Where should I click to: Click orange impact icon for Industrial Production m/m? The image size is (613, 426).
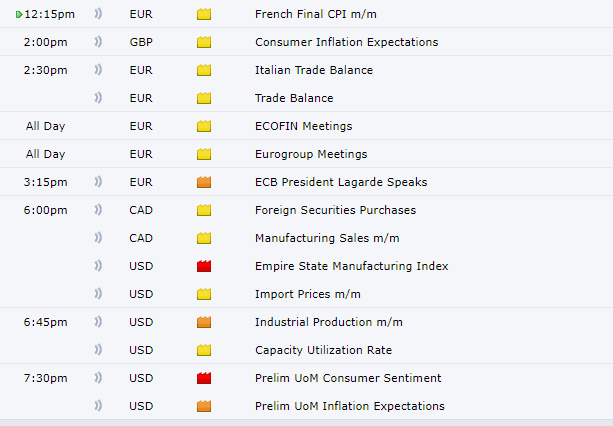[204, 322]
